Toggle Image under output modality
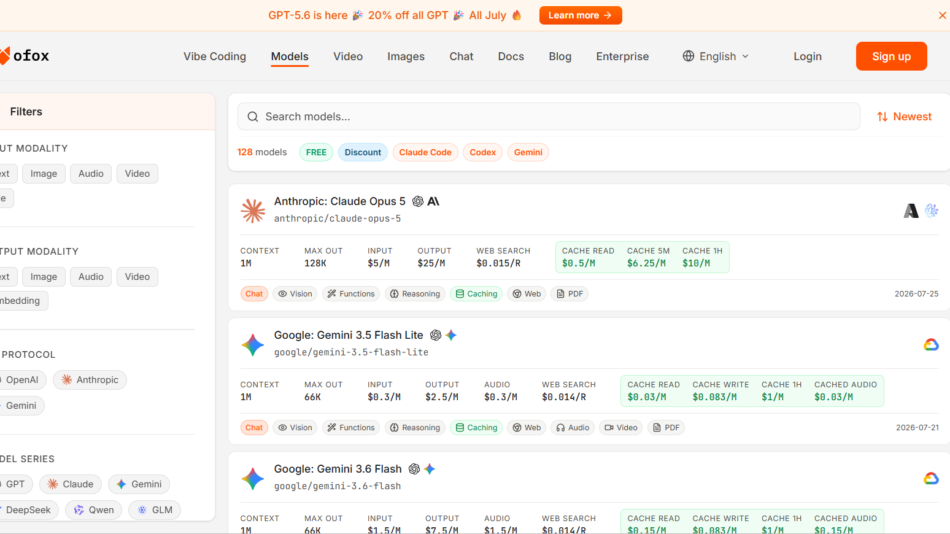The image size is (950, 534). (x=44, y=276)
